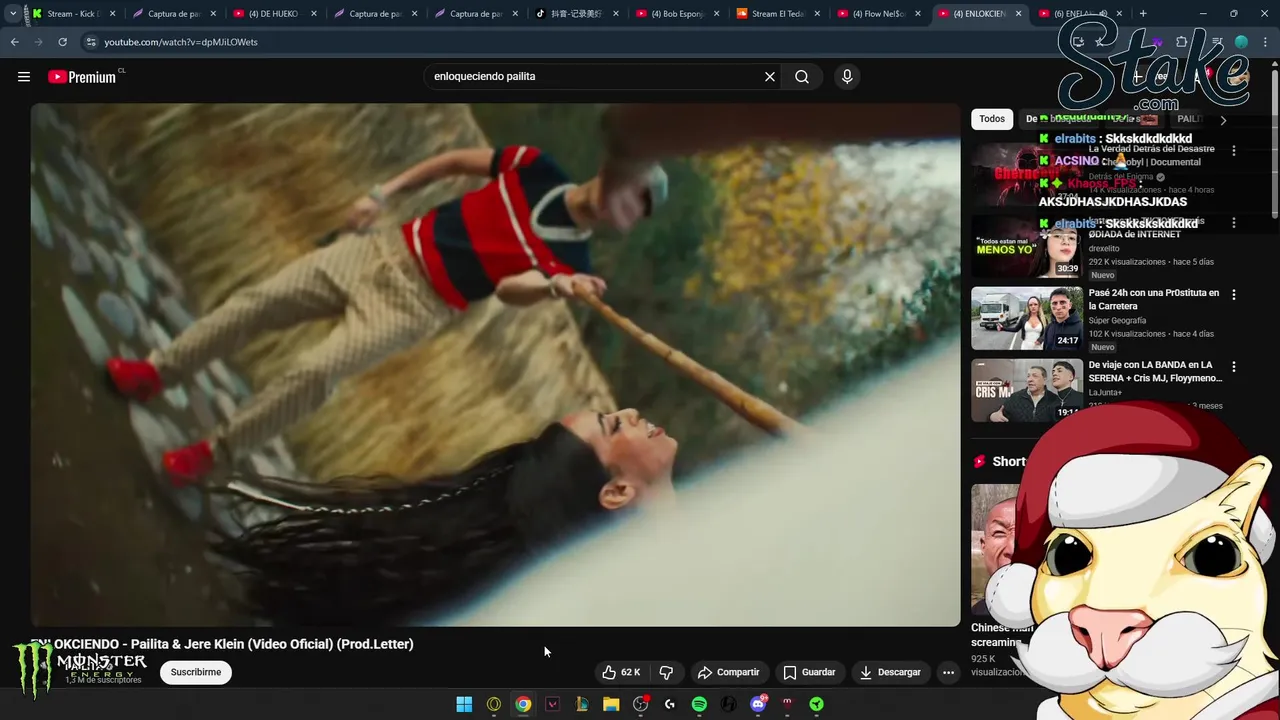The height and width of the screenshot is (720, 1280).
Task: Dislike the video with thumbs down
Action: (666, 672)
